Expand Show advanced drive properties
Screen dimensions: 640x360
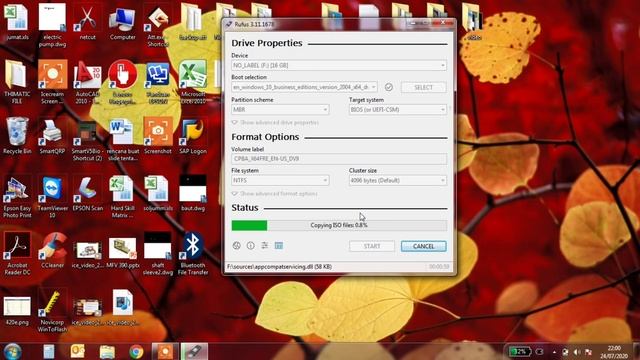(275, 122)
